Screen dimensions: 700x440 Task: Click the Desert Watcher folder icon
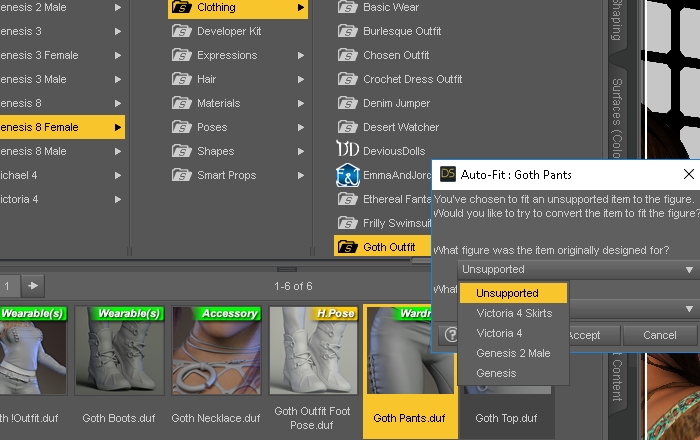pos(347,127)
